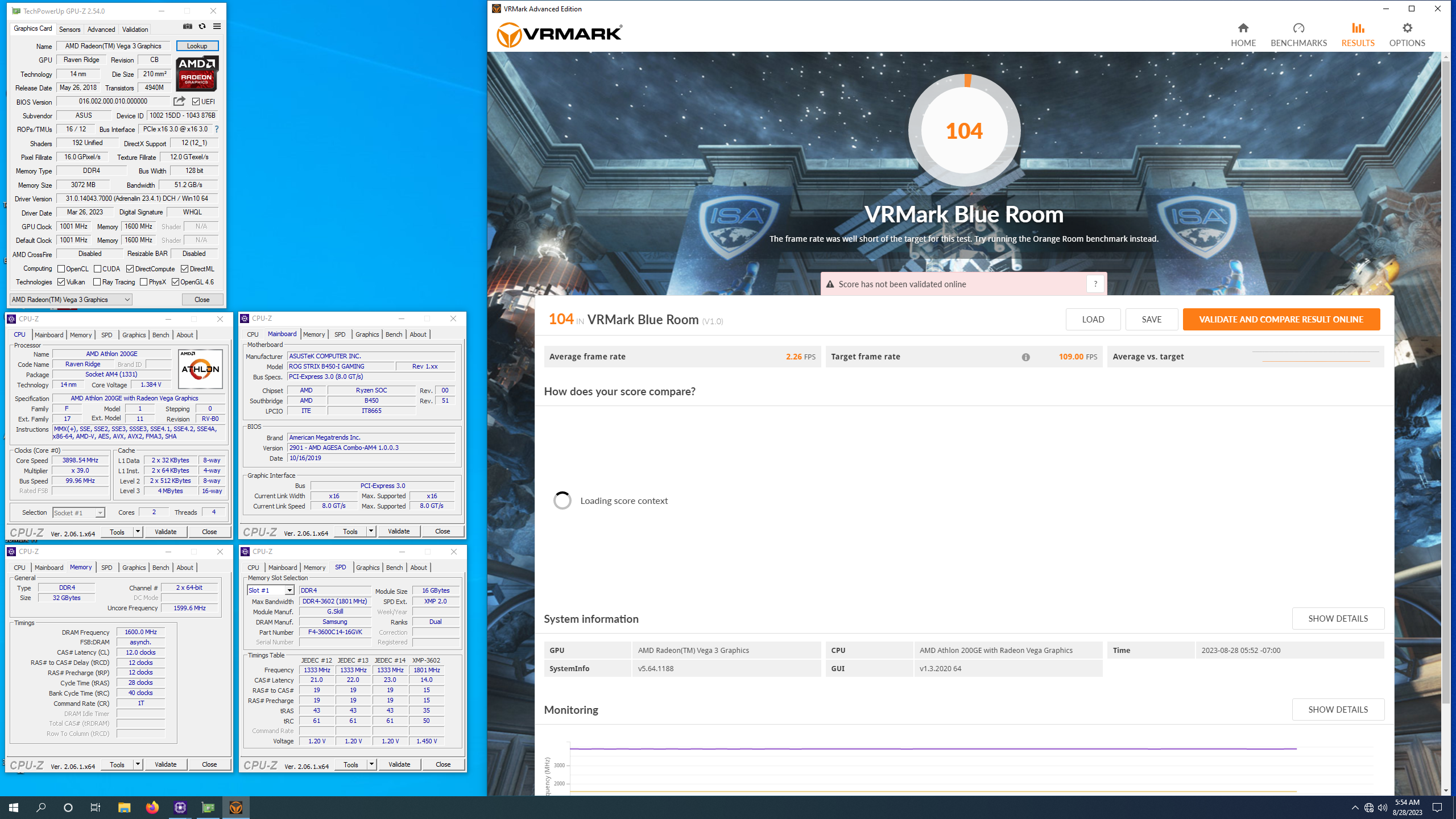Click GPU-Z screenshot camera icon
This screenshot has width=1456, height=819.
click(x=188, y=27)
